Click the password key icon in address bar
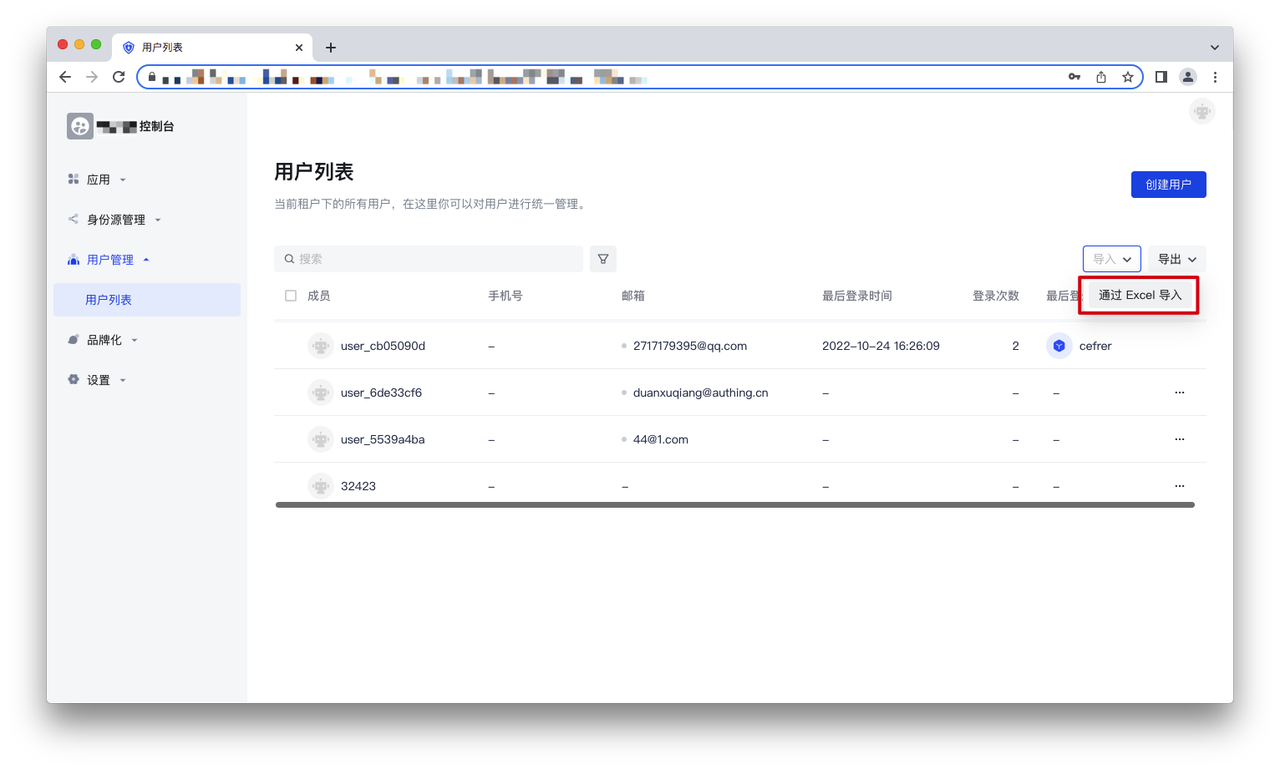 (x=1074, y=77)
